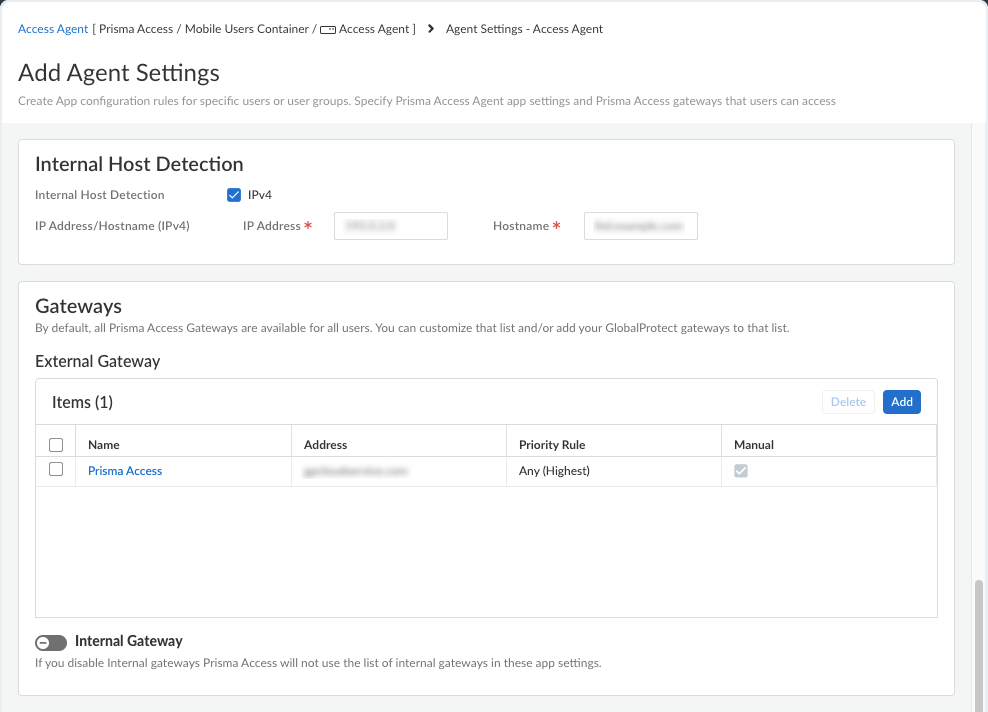Screen dimensions: 988x712
Task: Add a new external gateway
Action: click(x=902, y=402)
